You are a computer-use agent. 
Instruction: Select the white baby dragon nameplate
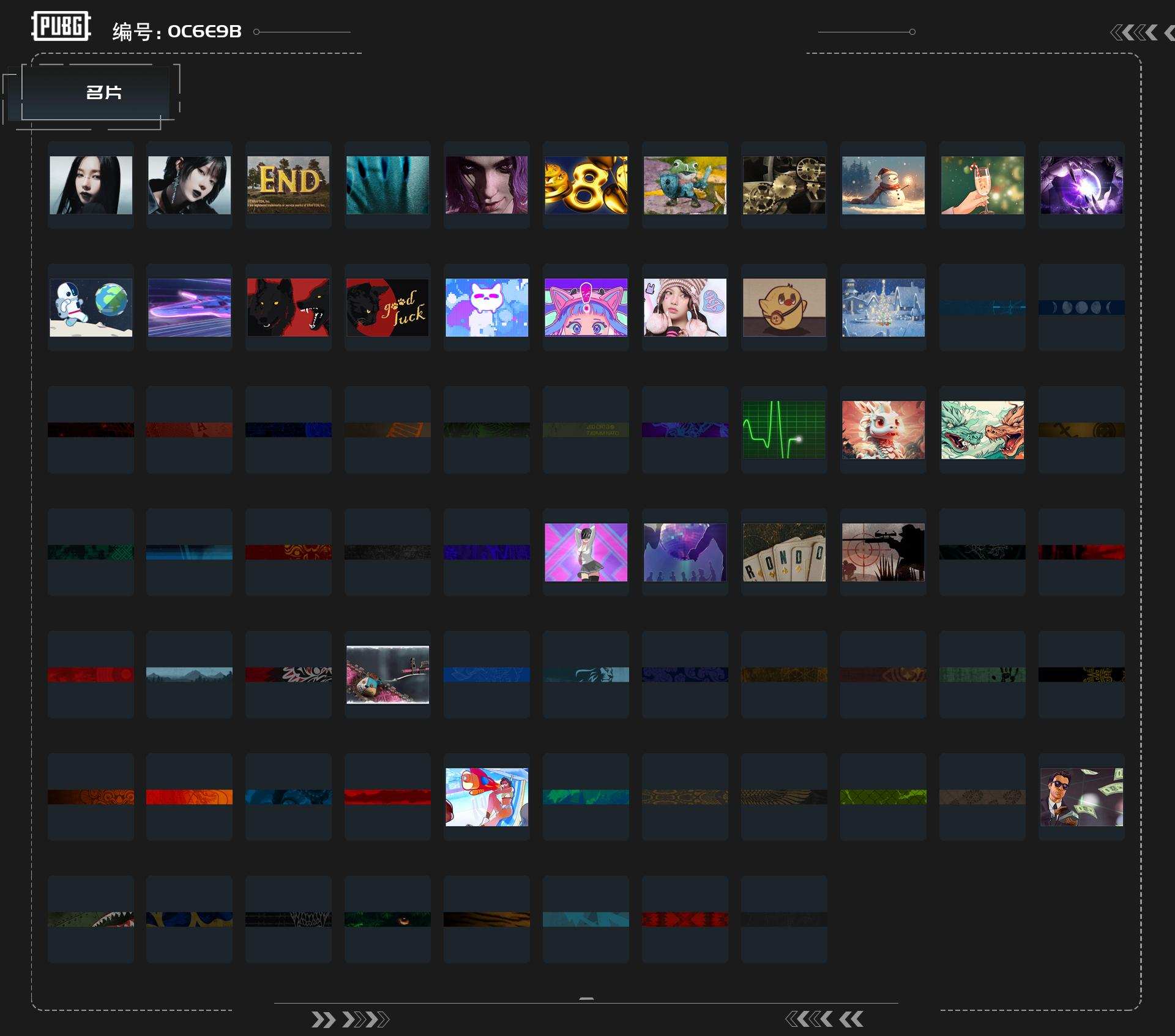[x=883, y=430]
